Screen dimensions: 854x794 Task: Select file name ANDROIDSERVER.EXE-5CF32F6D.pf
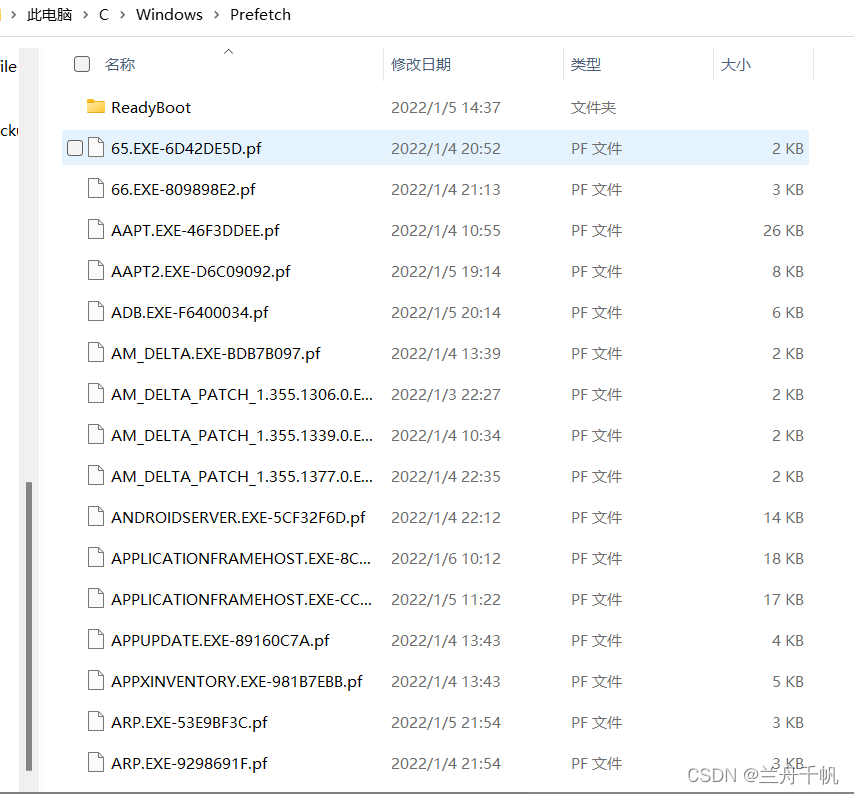pos(239,517)
